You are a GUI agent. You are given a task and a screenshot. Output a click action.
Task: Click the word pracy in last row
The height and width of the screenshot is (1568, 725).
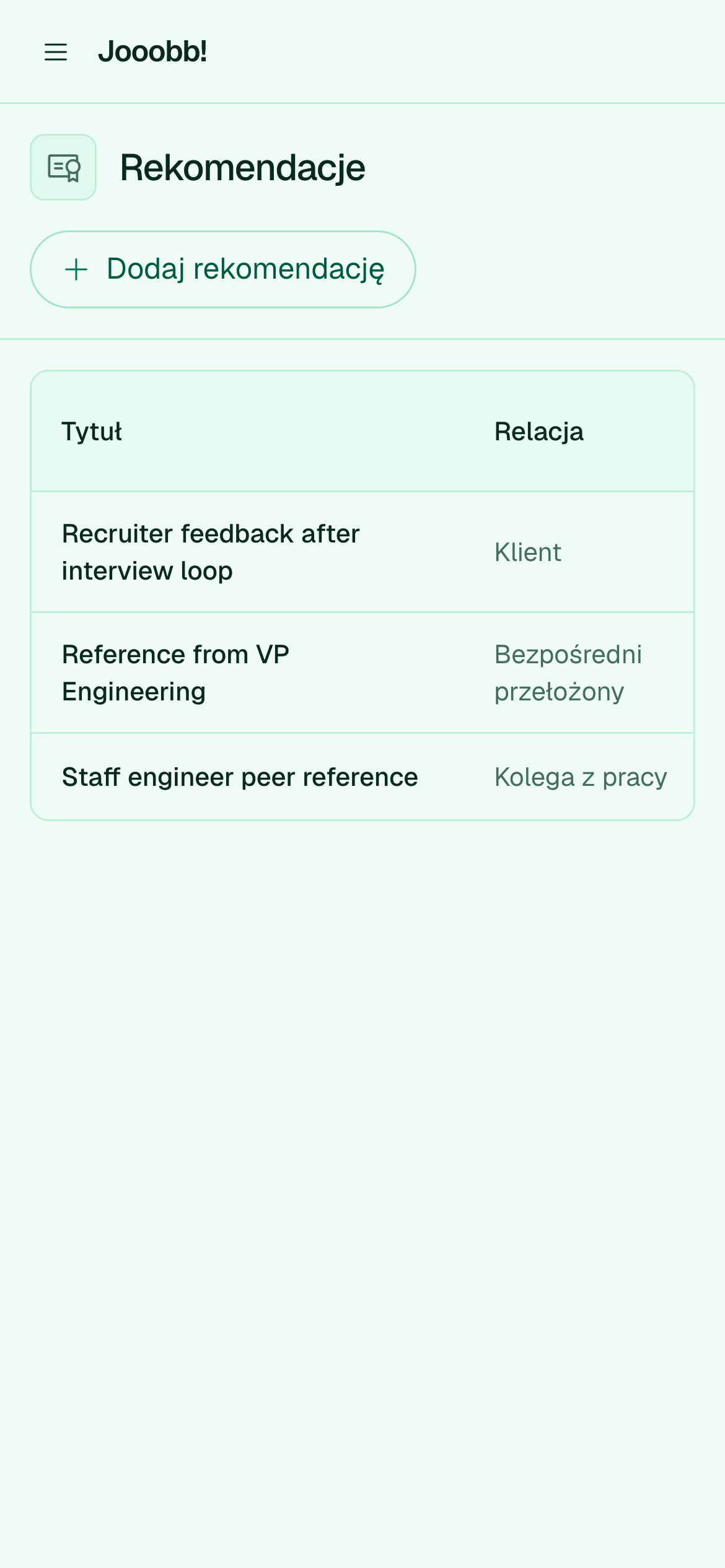click(635, 778)
